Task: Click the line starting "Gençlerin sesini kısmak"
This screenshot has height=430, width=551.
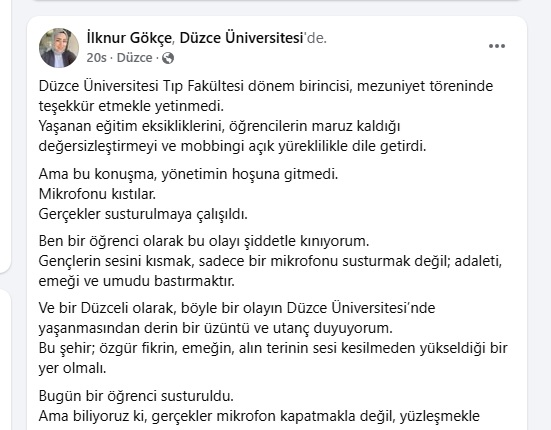Action: 270,261
